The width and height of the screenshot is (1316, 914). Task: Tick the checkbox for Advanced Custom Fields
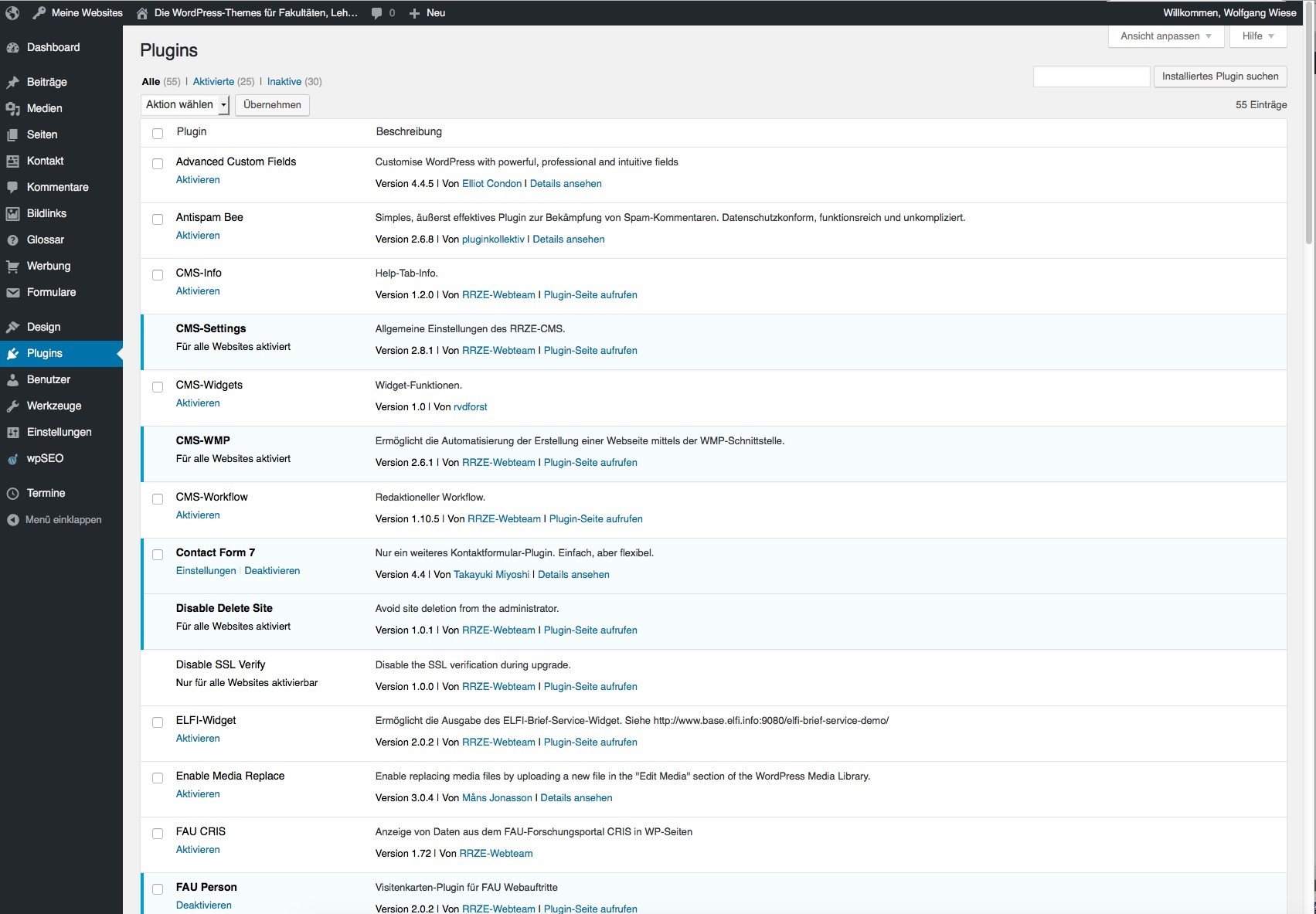coord(158,164)
